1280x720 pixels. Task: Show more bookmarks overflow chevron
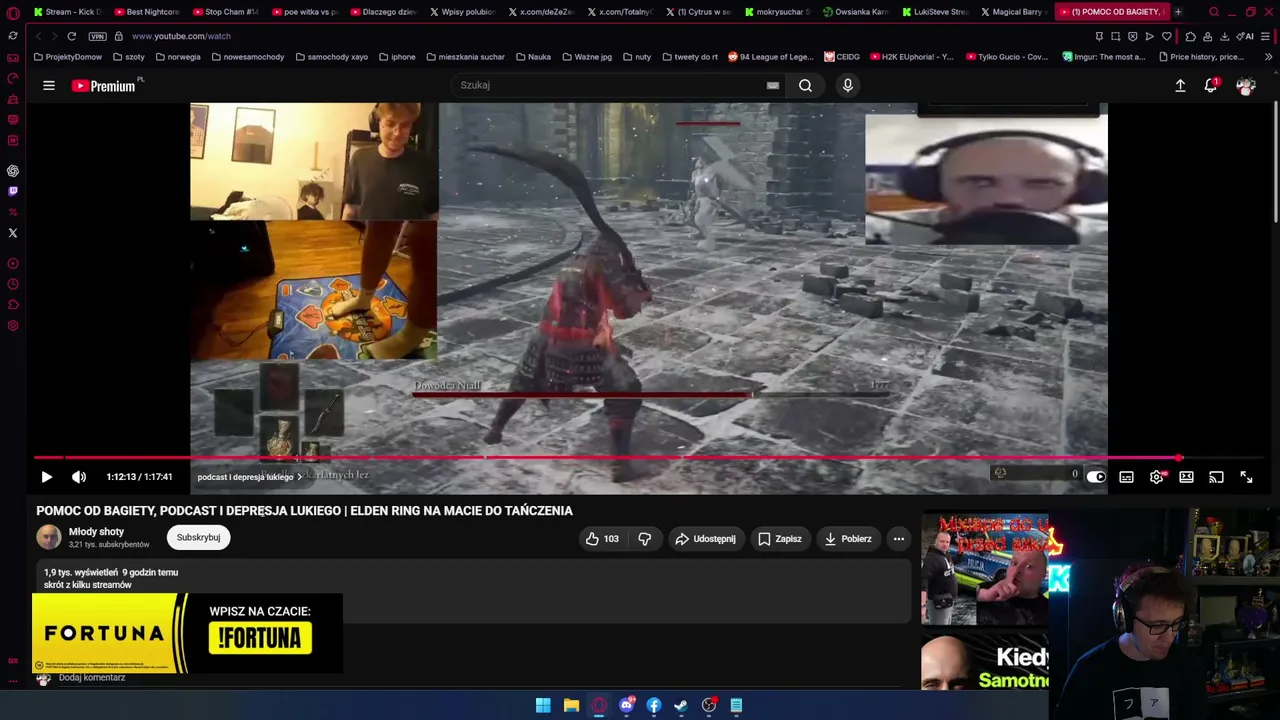click(1268, 57)
